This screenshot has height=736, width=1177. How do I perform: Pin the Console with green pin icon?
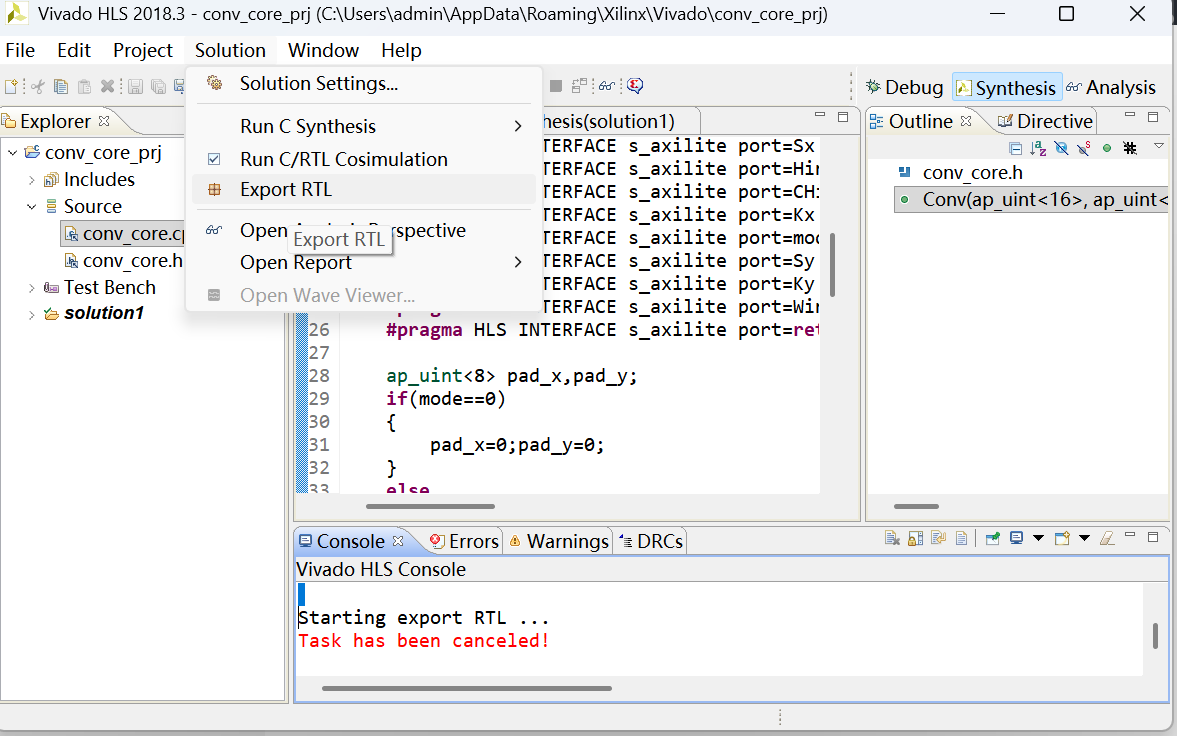tap(992, 538)
